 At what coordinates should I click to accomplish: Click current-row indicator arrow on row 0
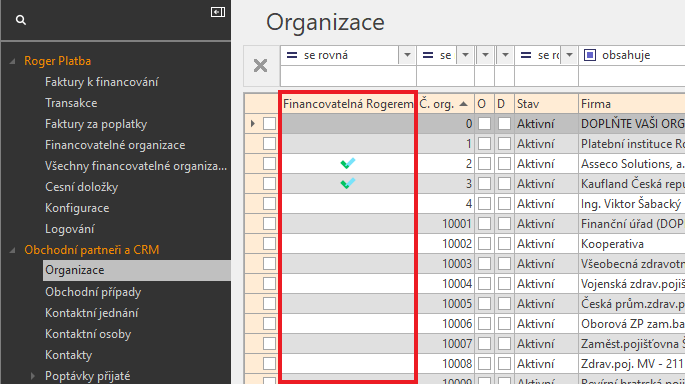pos(253,124)
